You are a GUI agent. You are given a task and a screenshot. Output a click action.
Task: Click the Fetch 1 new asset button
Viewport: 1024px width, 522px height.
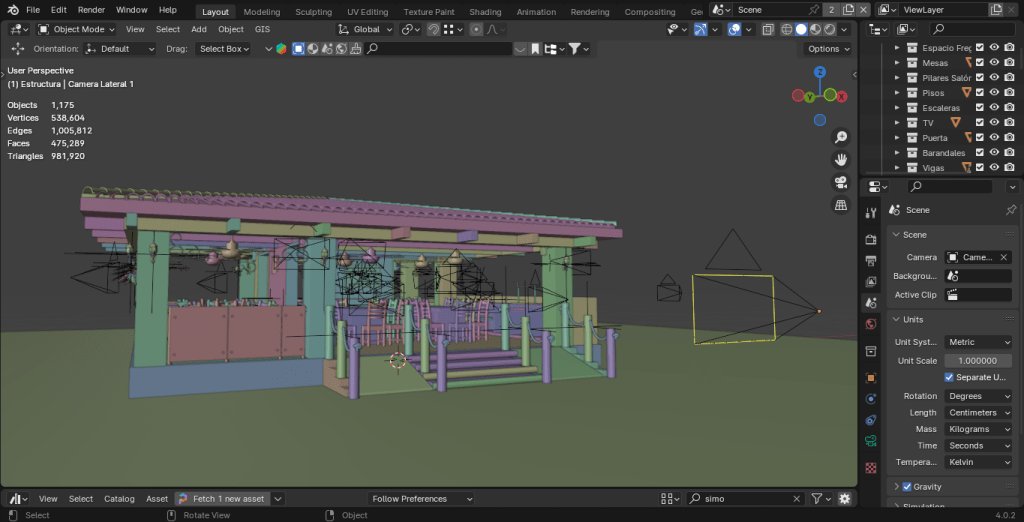[x=228, y=499]
